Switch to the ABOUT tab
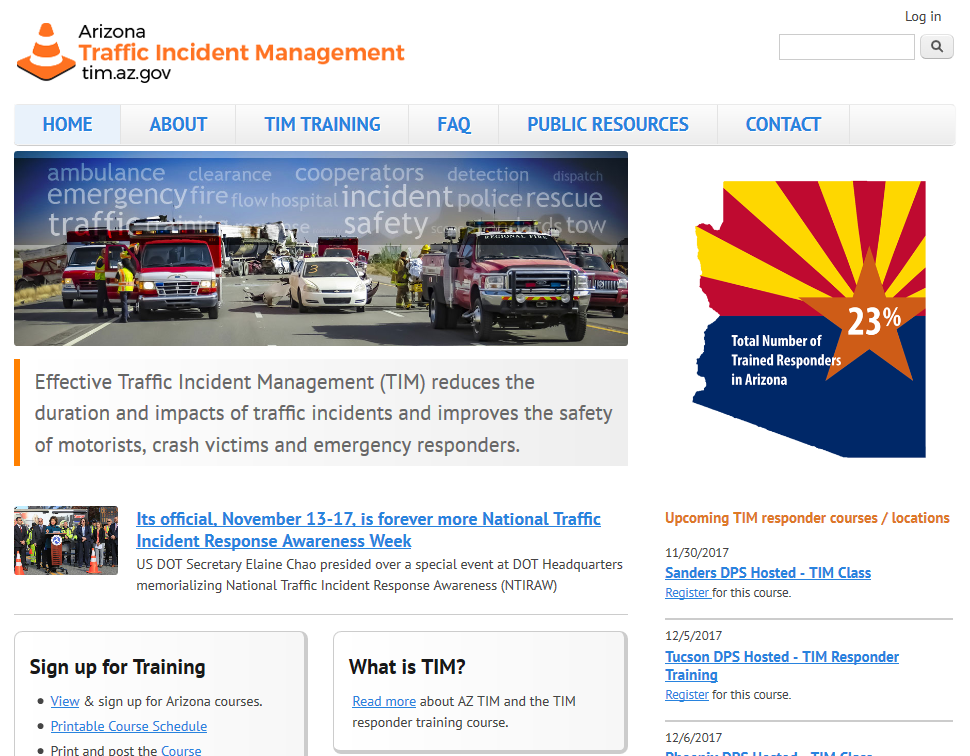 point(178,124)
